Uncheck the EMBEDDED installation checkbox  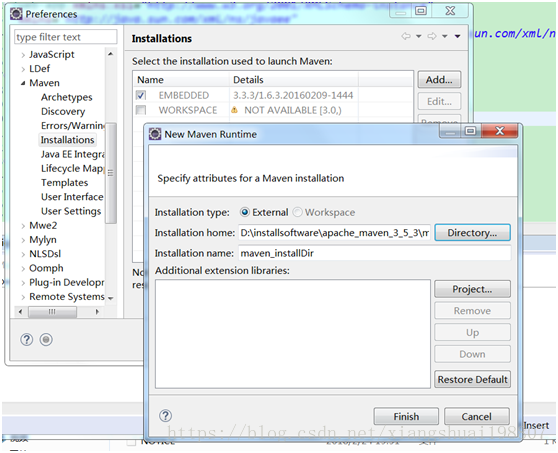(x=141, y=95)
